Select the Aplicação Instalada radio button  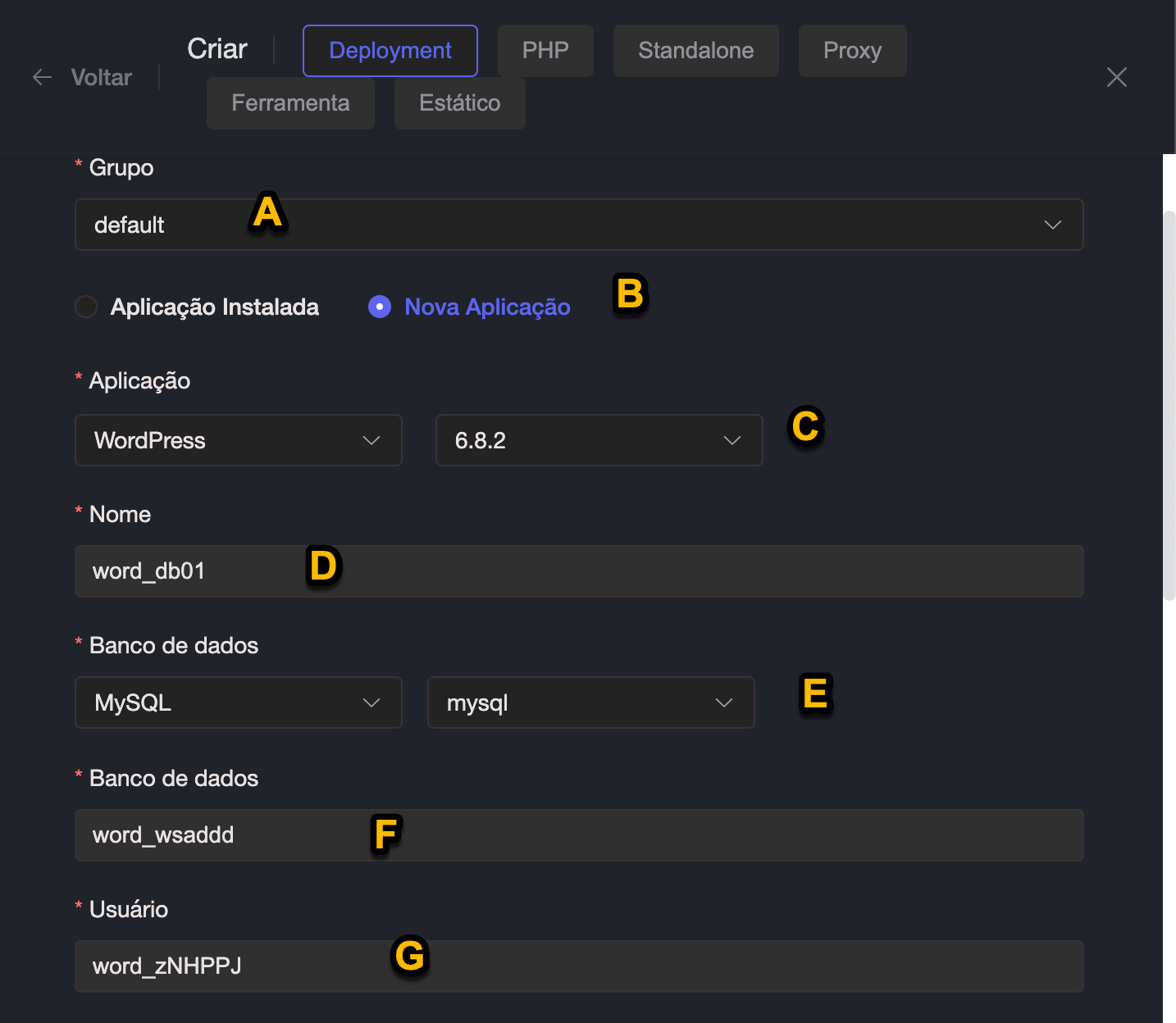(86, 307)
